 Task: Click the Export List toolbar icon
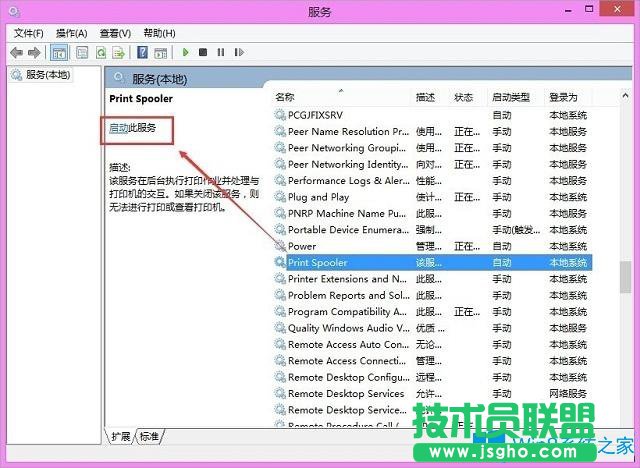[x=118, y=53]
